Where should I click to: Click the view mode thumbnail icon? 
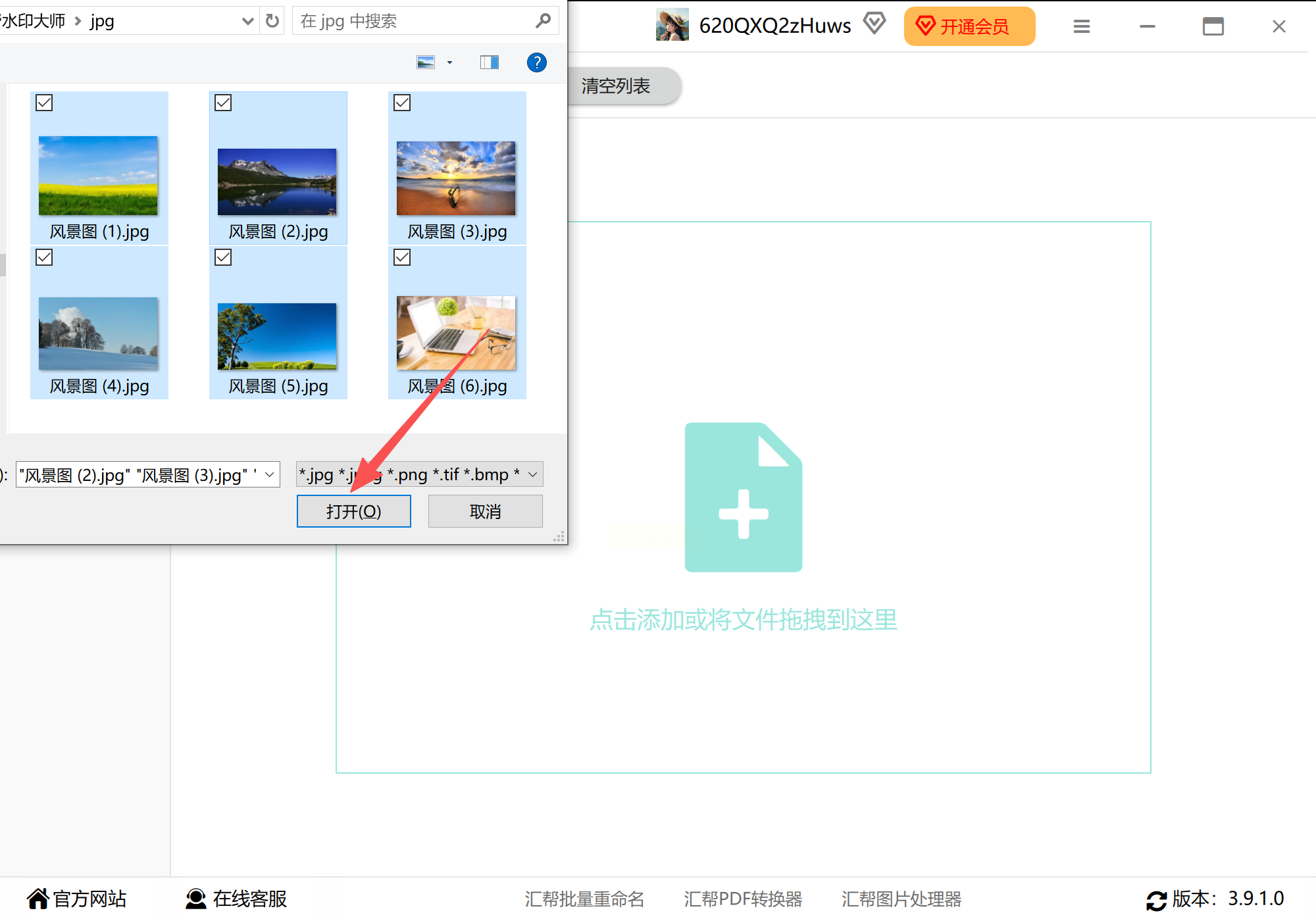point(426,62)
